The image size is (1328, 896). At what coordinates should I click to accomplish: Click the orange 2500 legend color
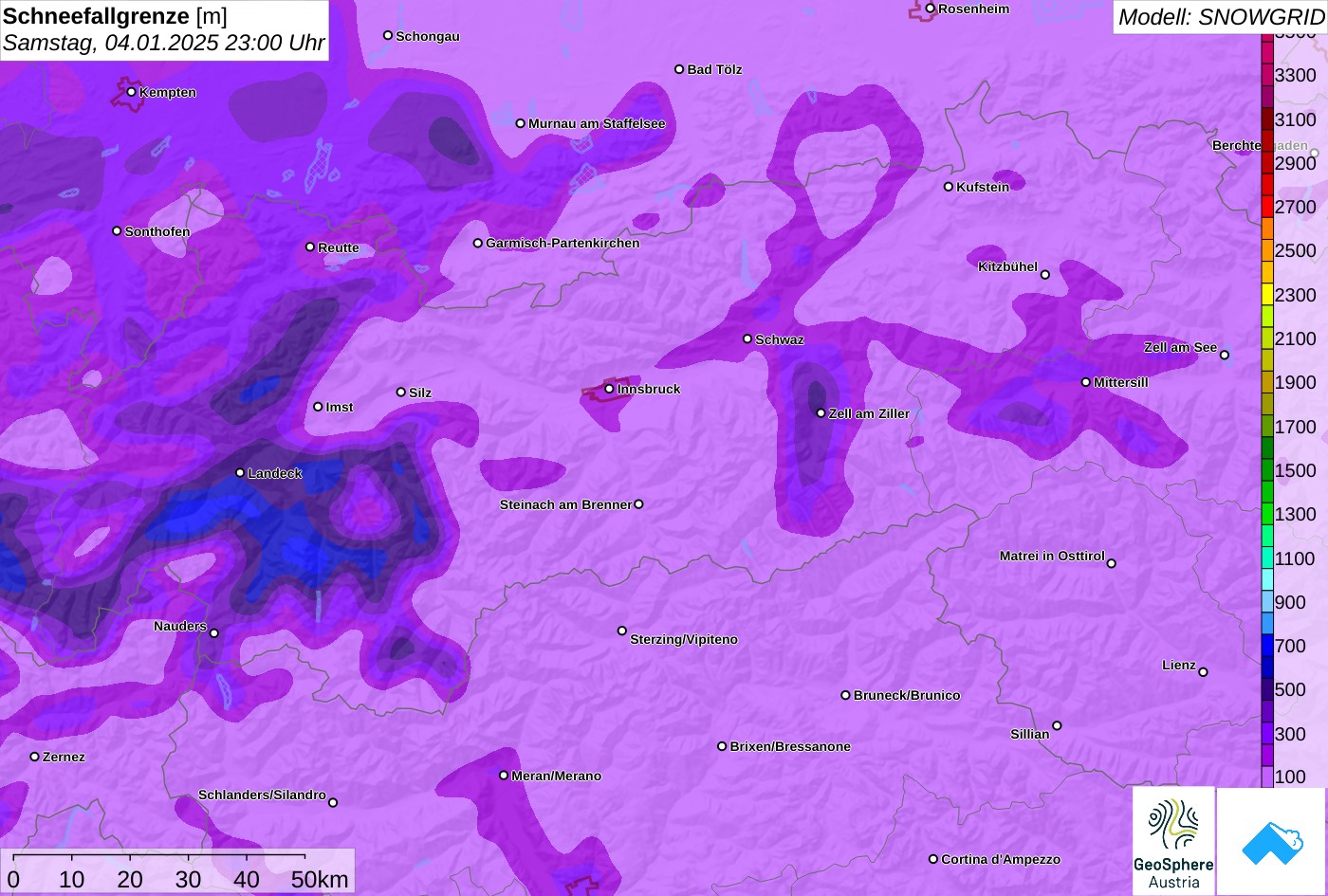1267,250
